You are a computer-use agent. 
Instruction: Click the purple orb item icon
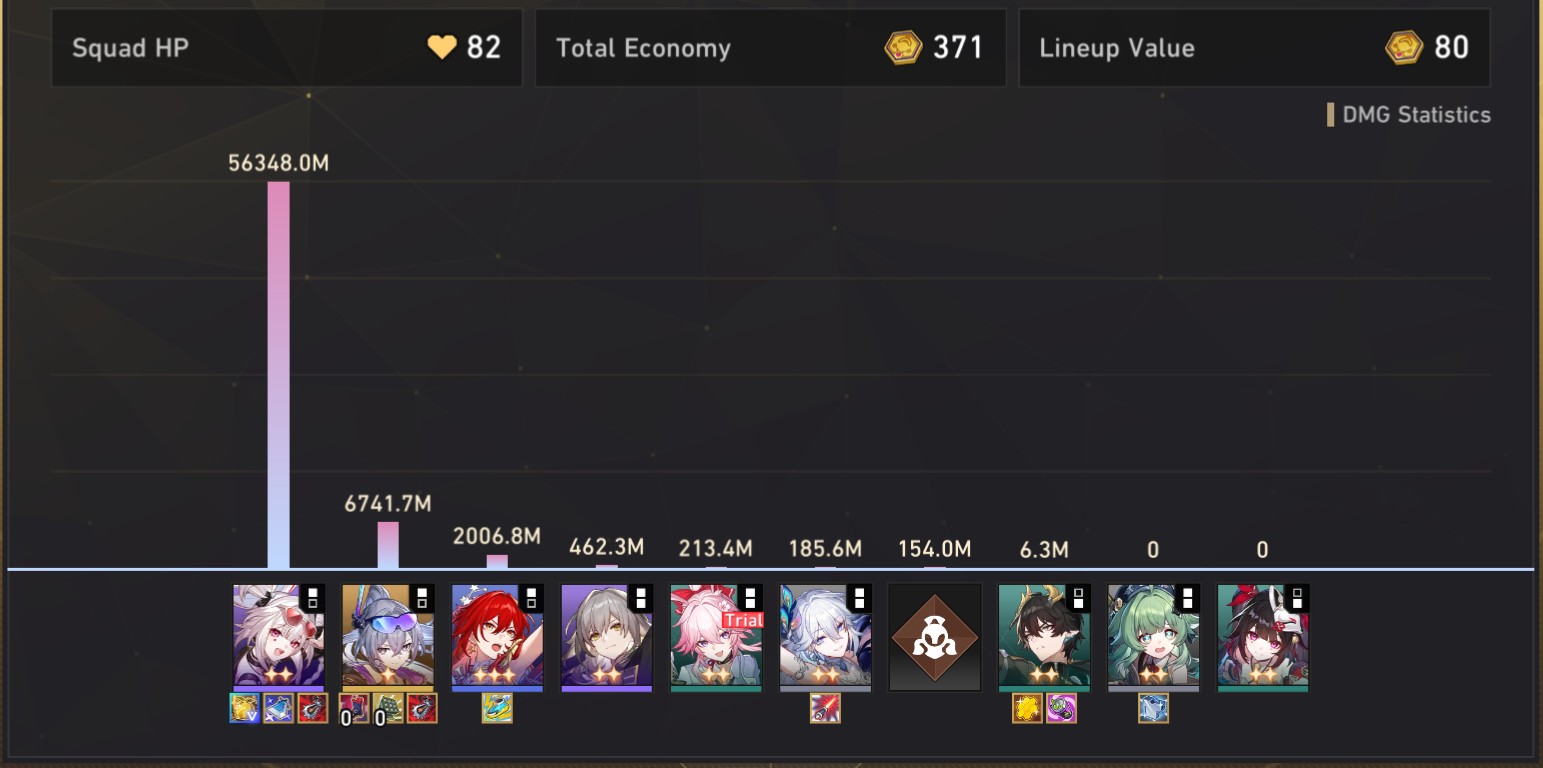point(1061,708)
